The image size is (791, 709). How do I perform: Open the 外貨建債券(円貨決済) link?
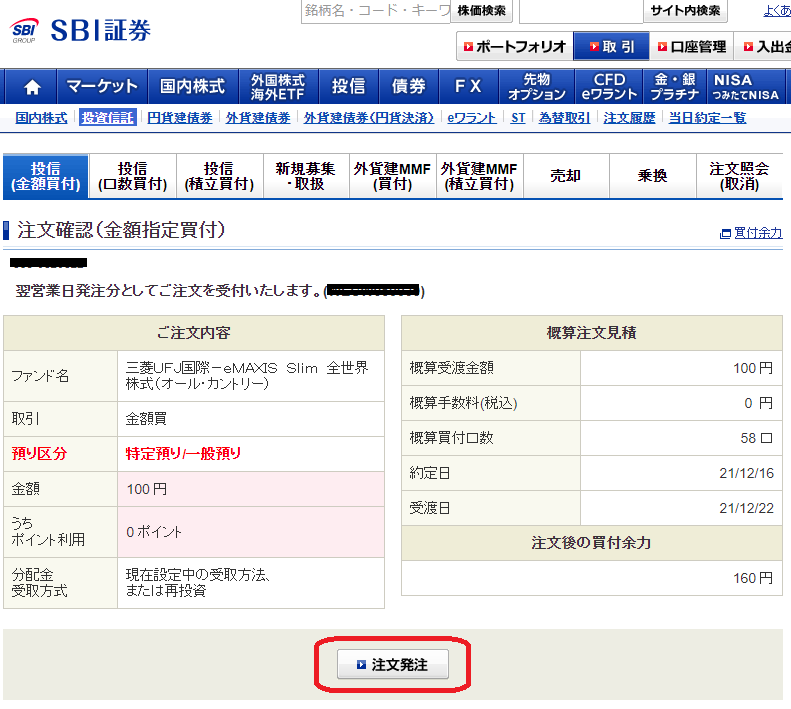click(x=369, y=118)
